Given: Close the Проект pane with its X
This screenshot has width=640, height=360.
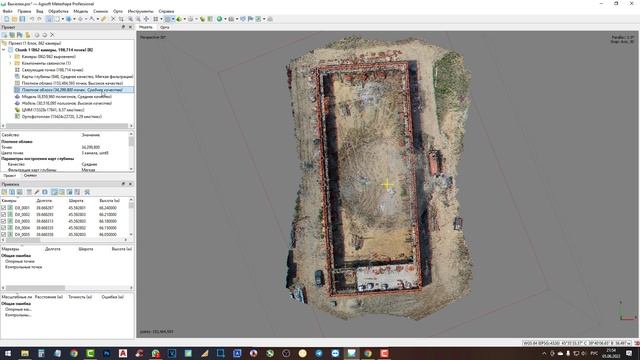Looking at the screenshot, I should (130, 27).
